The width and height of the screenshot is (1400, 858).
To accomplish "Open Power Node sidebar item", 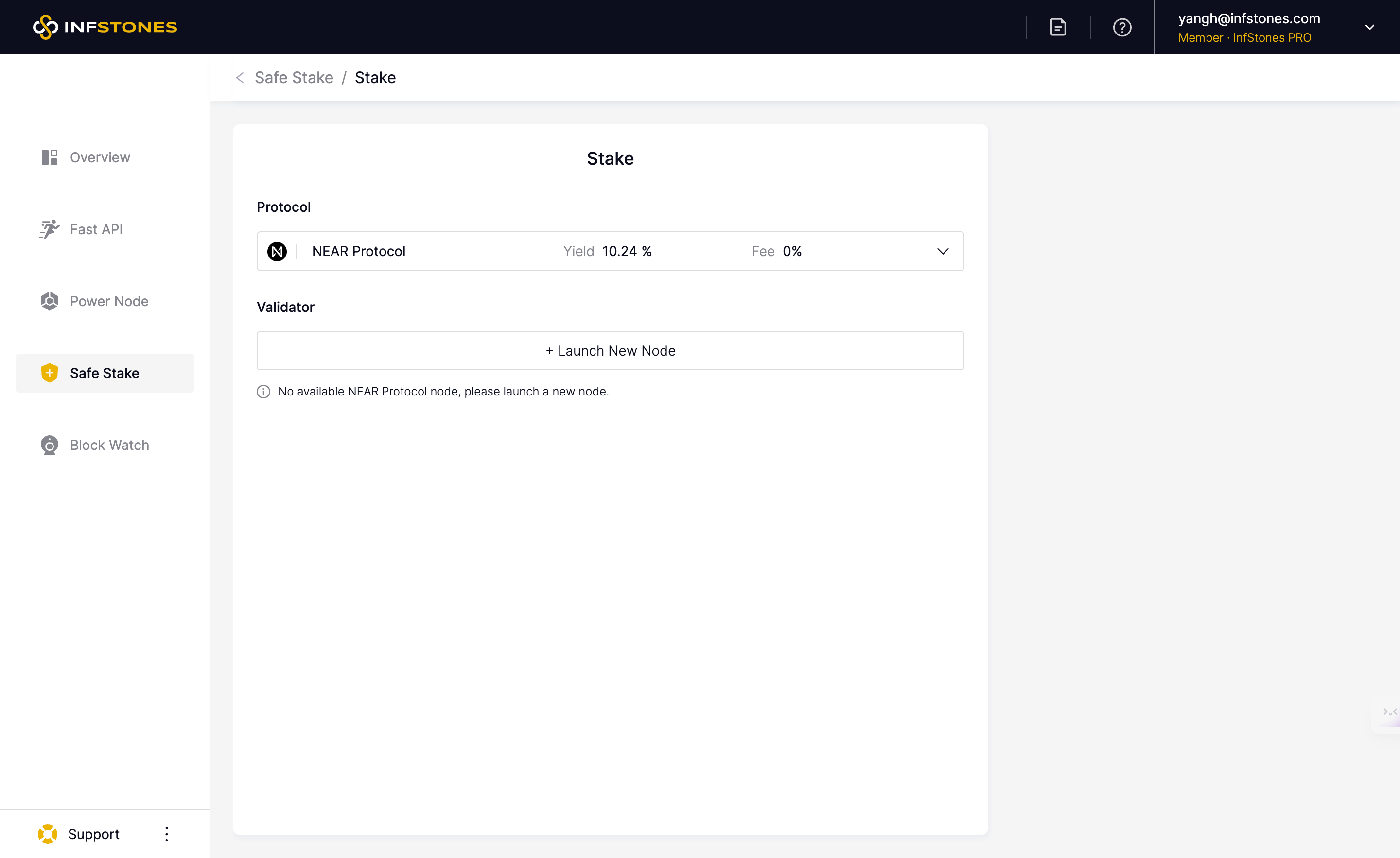I will 109,301.
